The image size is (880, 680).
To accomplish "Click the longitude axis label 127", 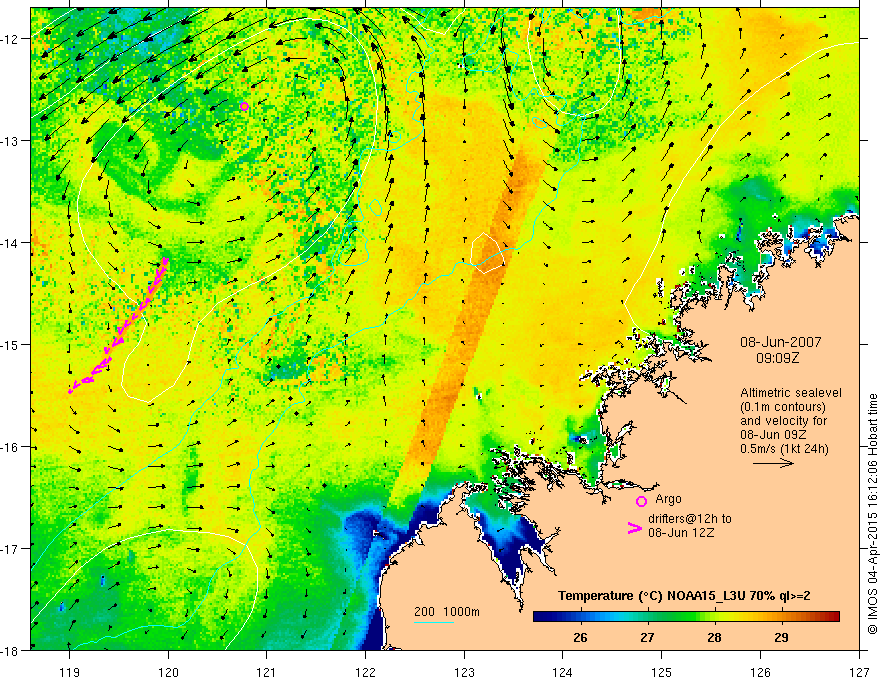I will coord(859,672).
